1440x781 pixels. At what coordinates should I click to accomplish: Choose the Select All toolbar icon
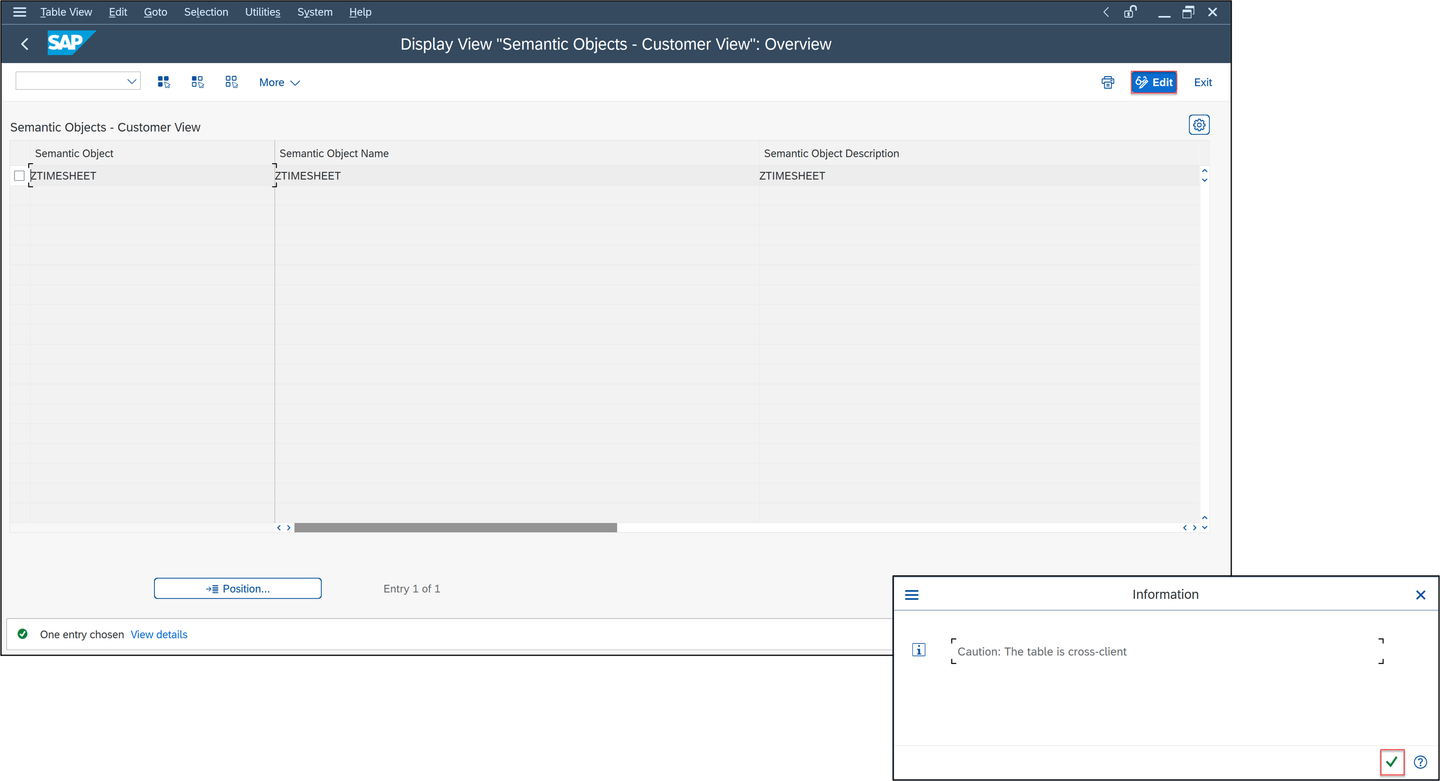[x=164, y=82]
